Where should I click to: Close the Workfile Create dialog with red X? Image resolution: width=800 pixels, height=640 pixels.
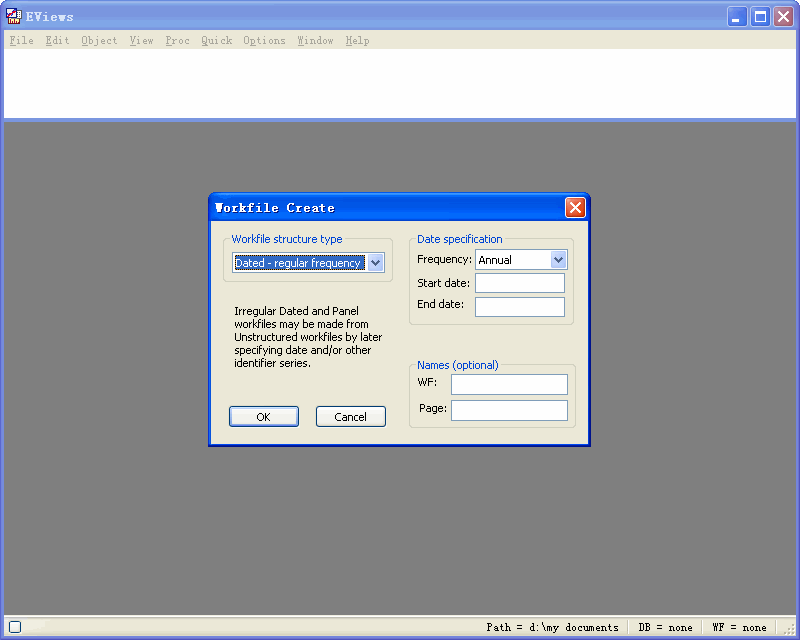pyautogui.click(x=575, y=207)
